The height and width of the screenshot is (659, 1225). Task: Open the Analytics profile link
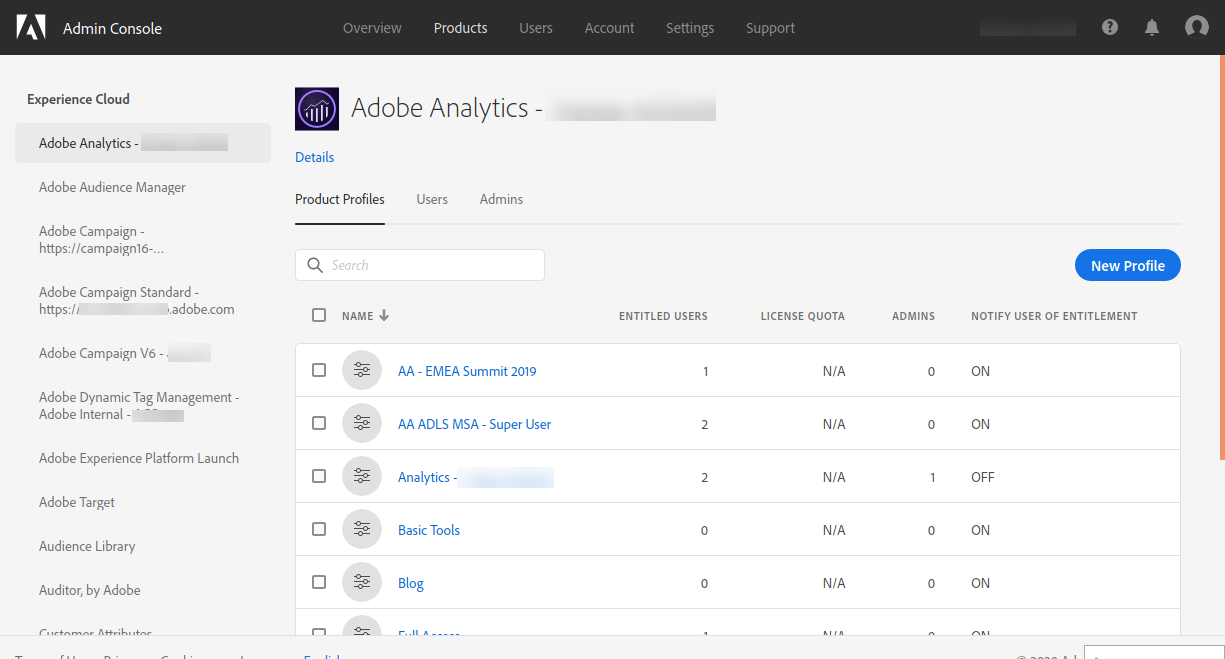pyautogui.click(x=476, y=477)
